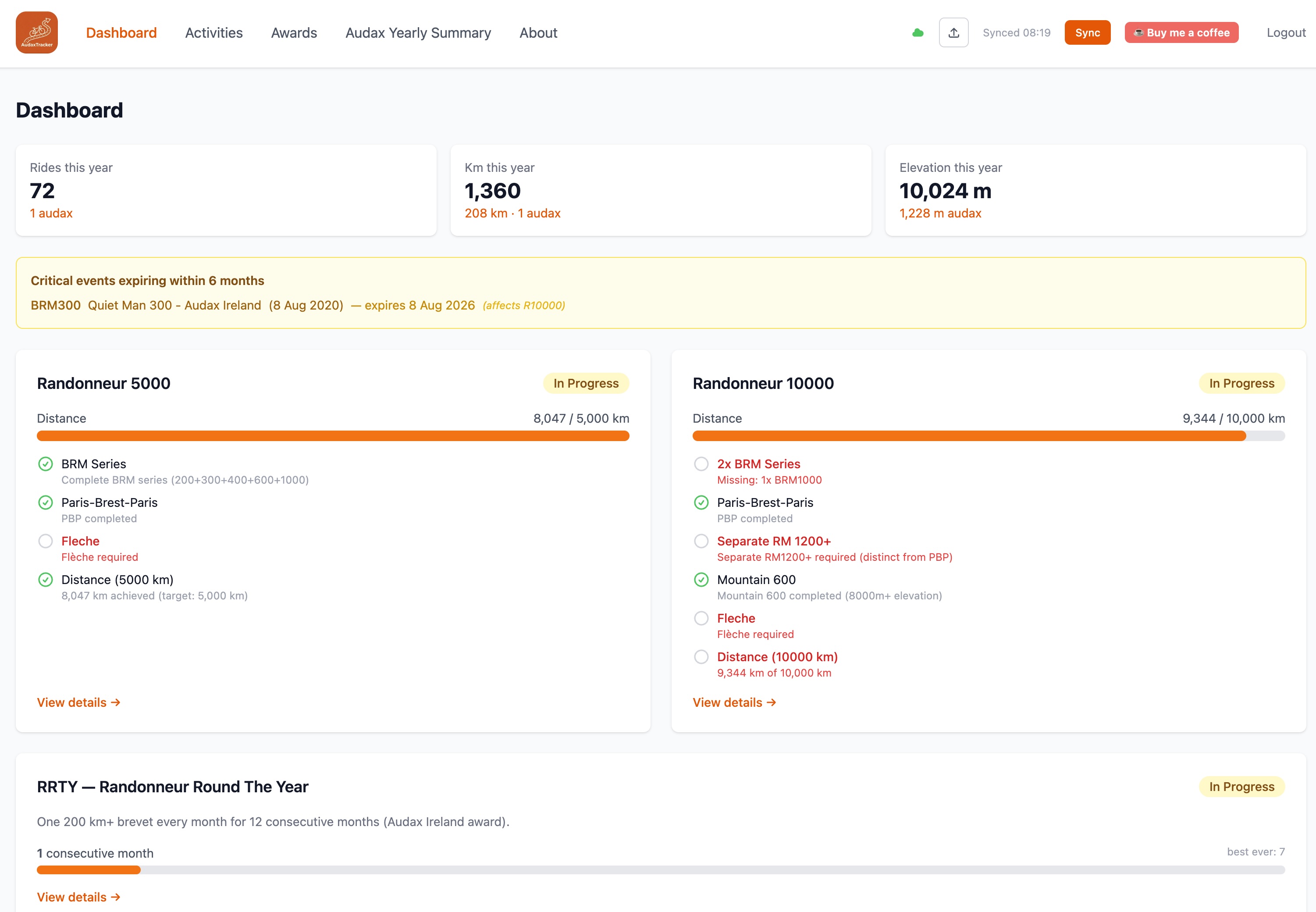Click the Quiet Man 300 expiring event entry
The height and width of the screenshot is (912, 1316).
tap(174, 305)
